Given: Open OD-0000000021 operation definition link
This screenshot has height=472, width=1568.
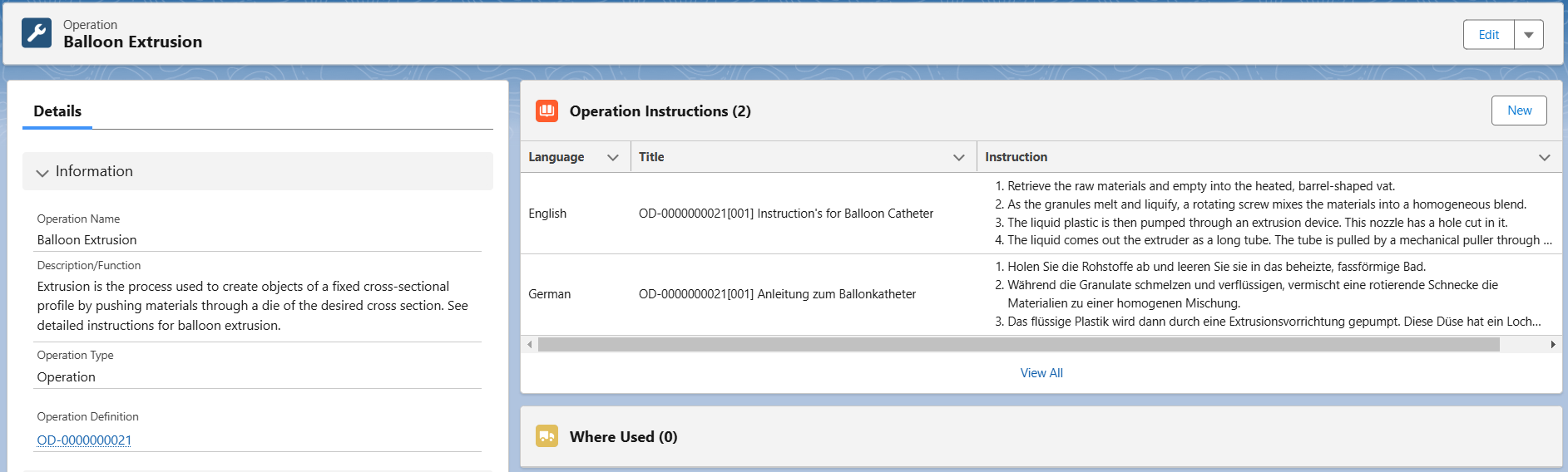Looking at the screenshot, I should click(84, 440).
